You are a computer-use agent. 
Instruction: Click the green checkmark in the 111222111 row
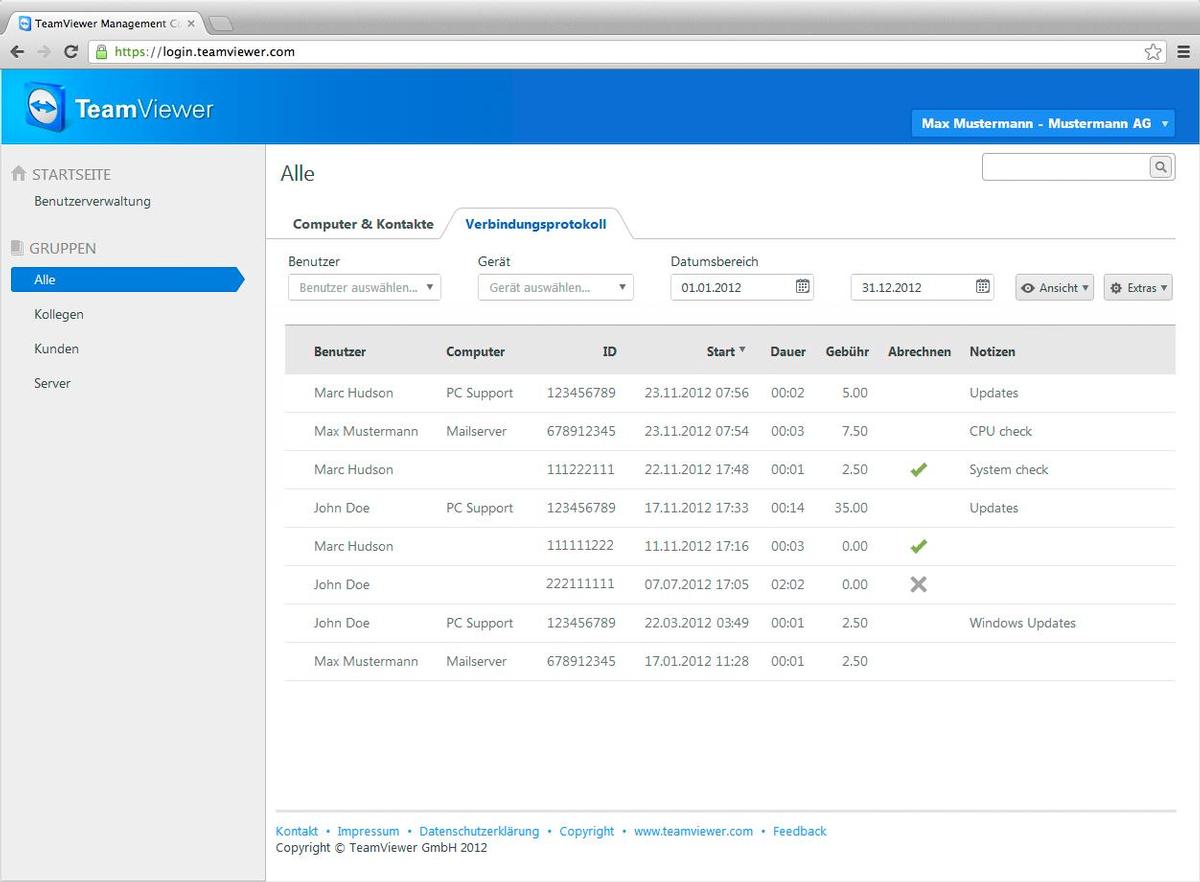[918, 469]
